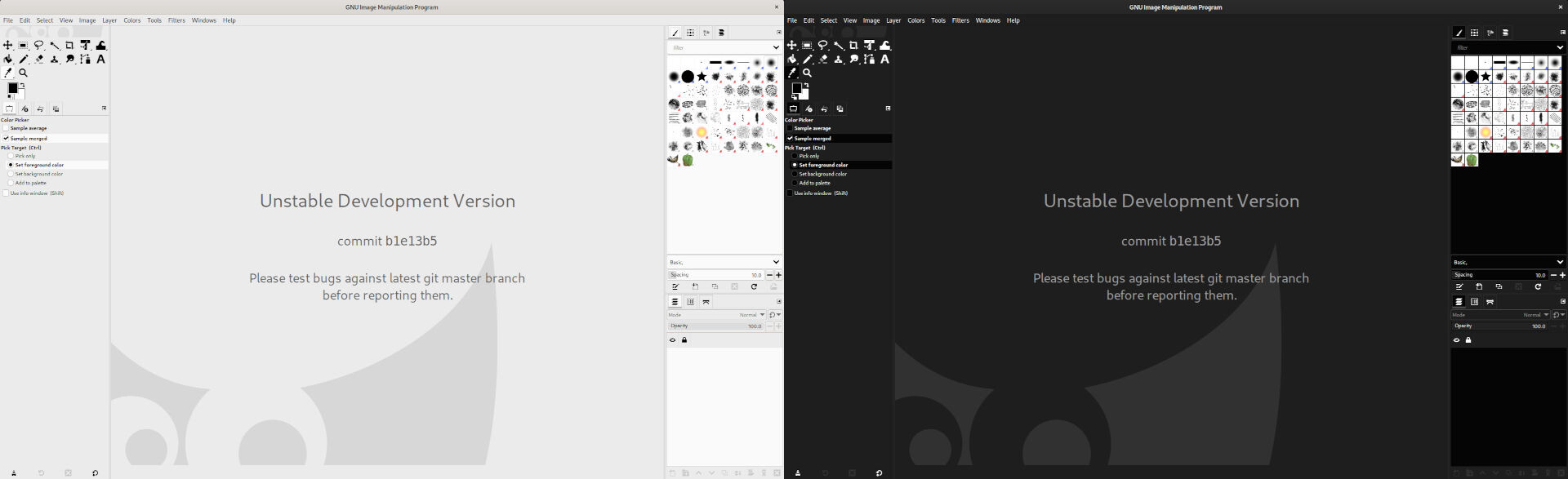
Task: Select the green pepper brush in light window
Action: tap(688, 161)
